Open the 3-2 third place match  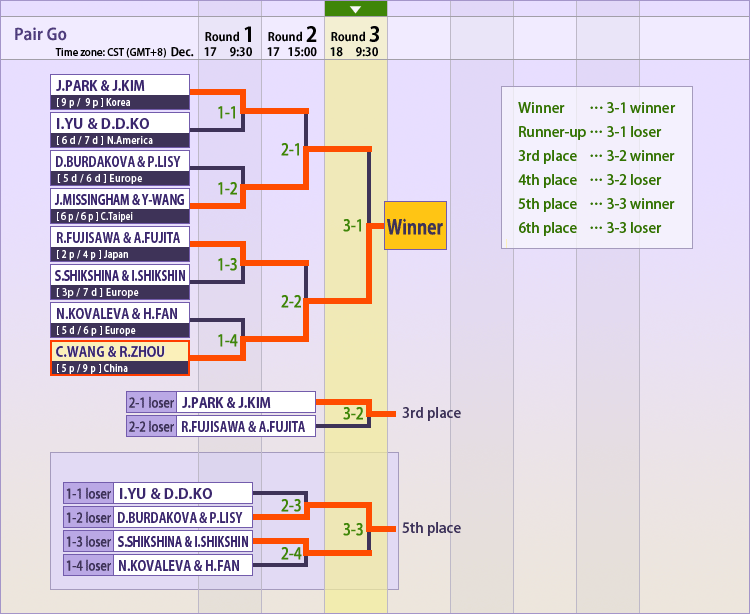coord(353,412)
